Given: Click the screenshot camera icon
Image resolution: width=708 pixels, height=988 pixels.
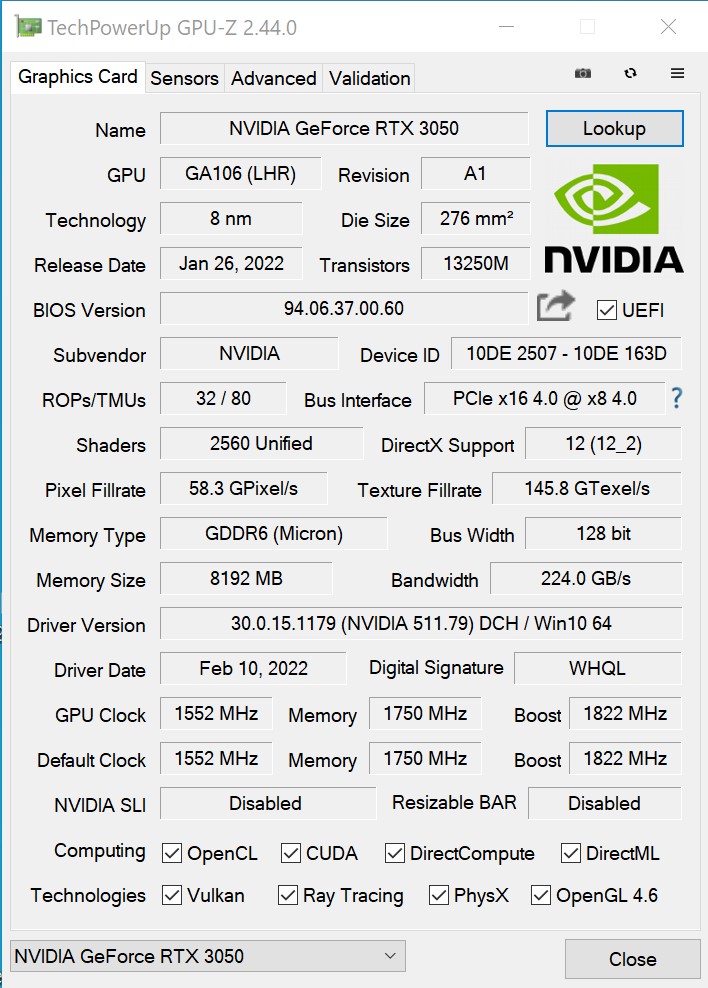Looking at the screenshot, I should tap(583, 74).
